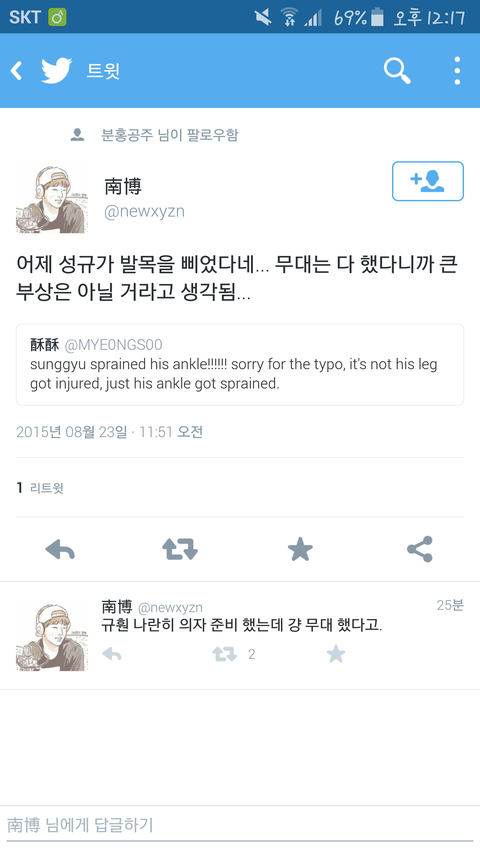The width and height of the screenshot is (480, 853).
Task: View the 1 리트윗 list
Action: (40, 487)
